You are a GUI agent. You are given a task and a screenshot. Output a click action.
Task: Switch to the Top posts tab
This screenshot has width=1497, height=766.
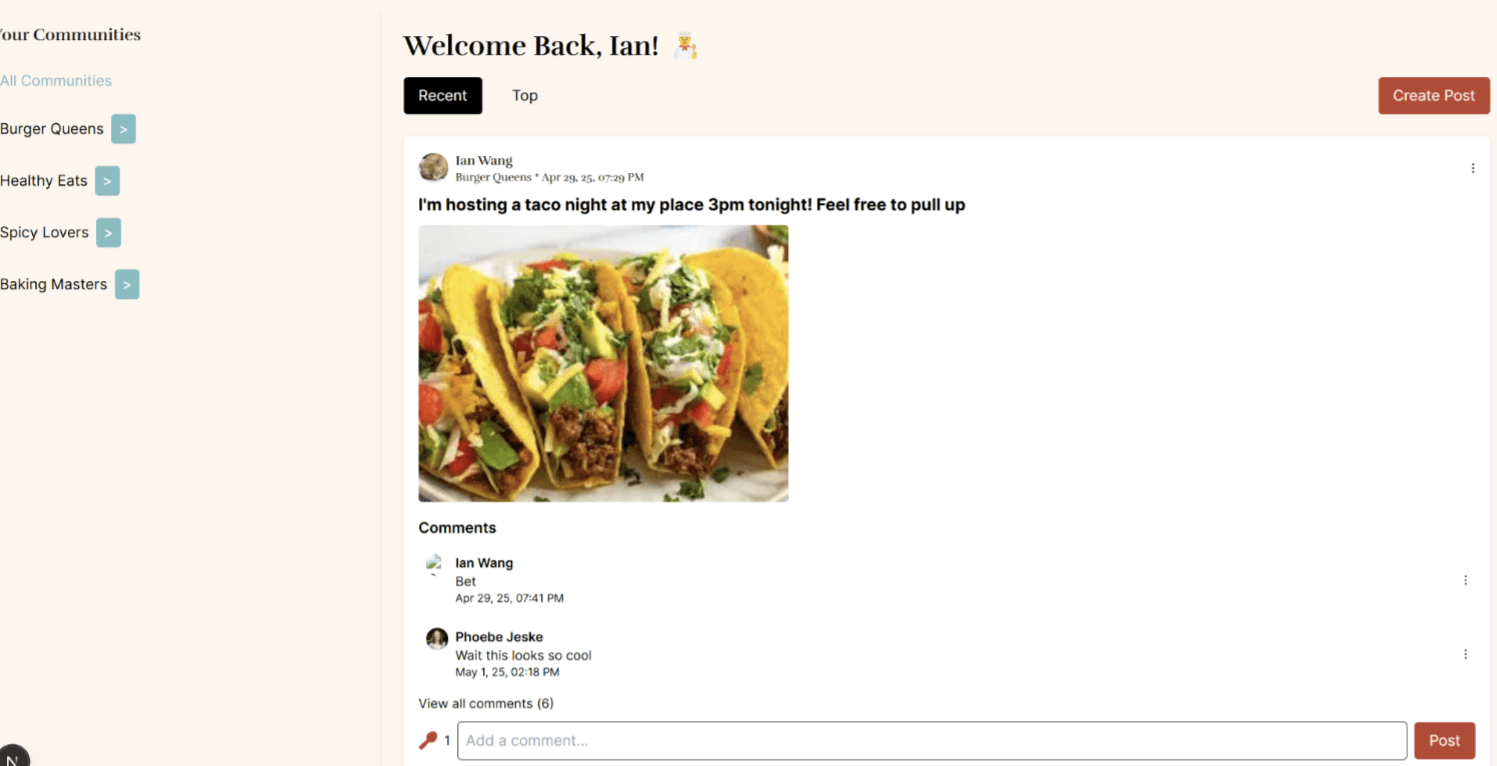[x=525, y=96]
